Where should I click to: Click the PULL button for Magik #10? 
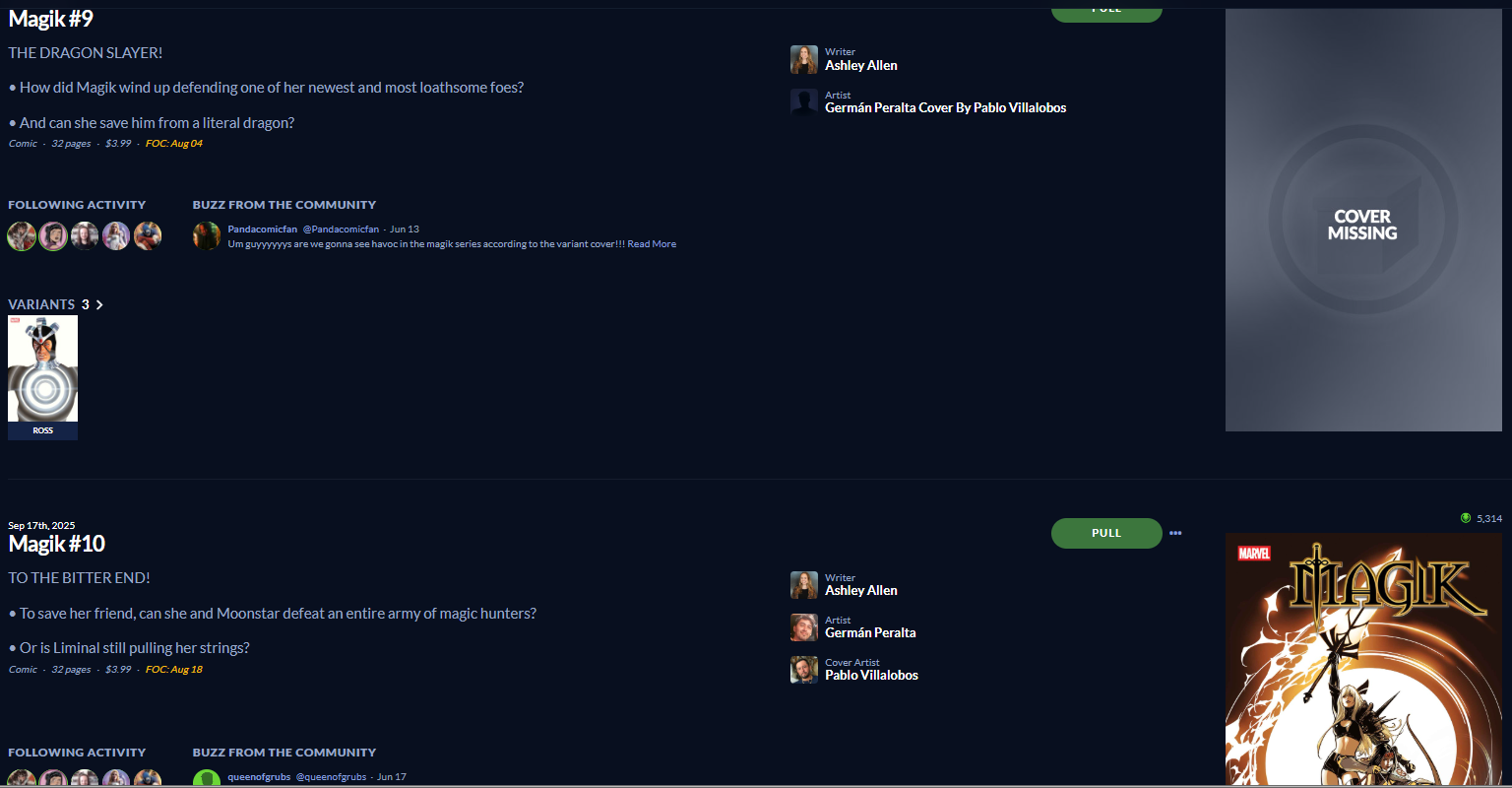click(x=1106, y=533)
